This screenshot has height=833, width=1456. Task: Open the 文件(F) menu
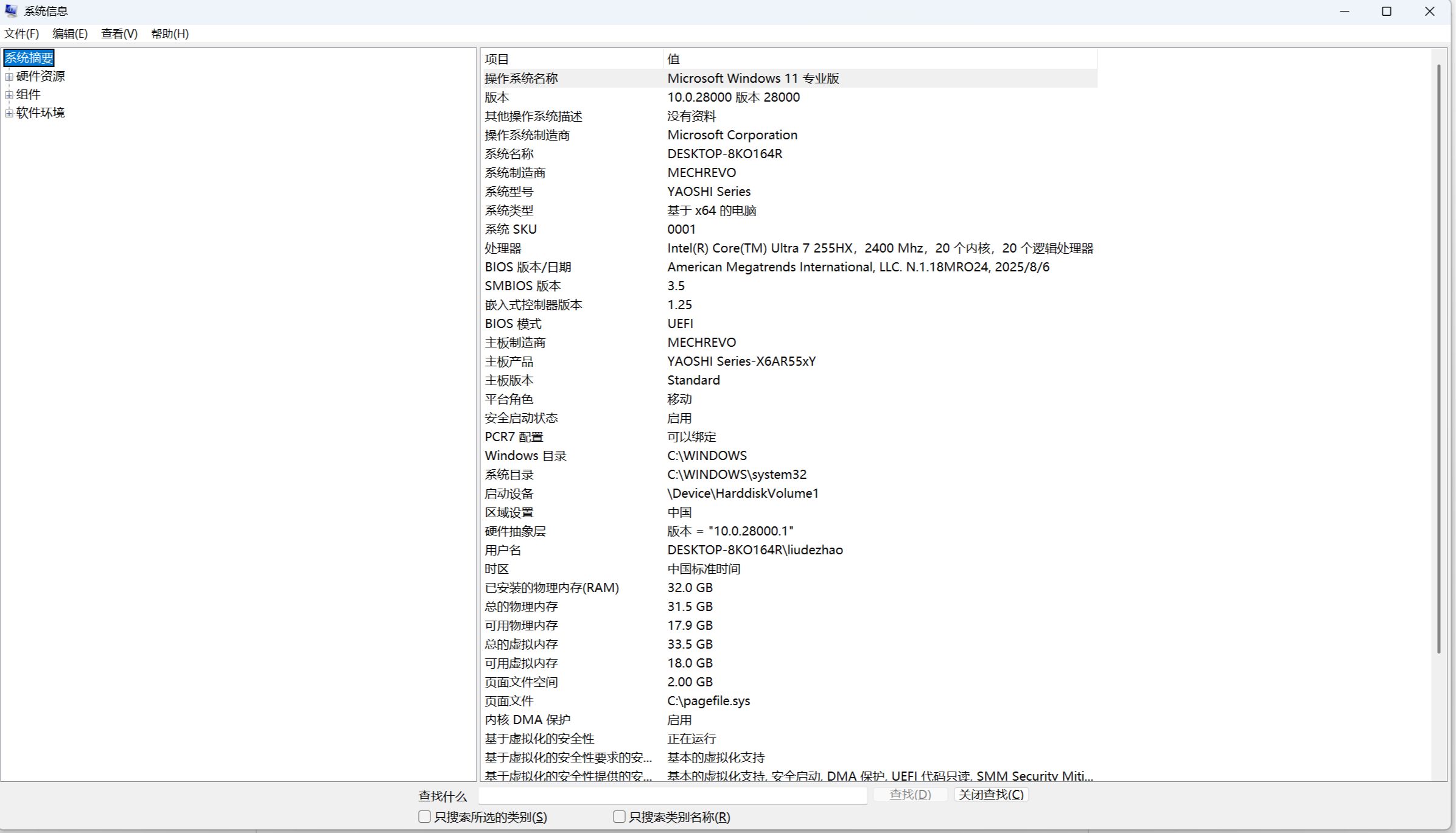click(21, 34)
